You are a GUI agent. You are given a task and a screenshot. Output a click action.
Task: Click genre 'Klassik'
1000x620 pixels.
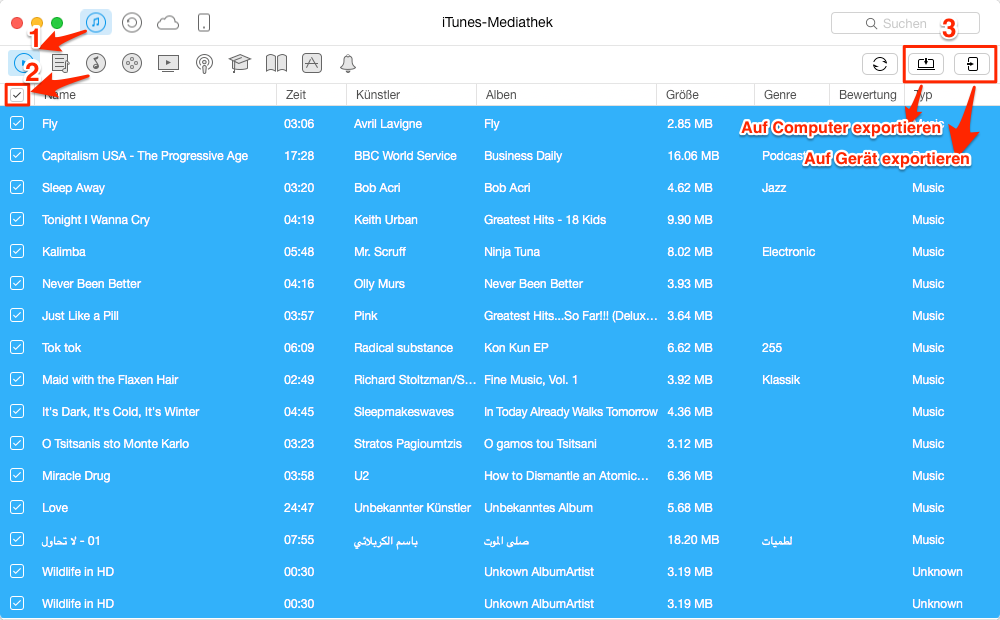[x=781, y=380]
